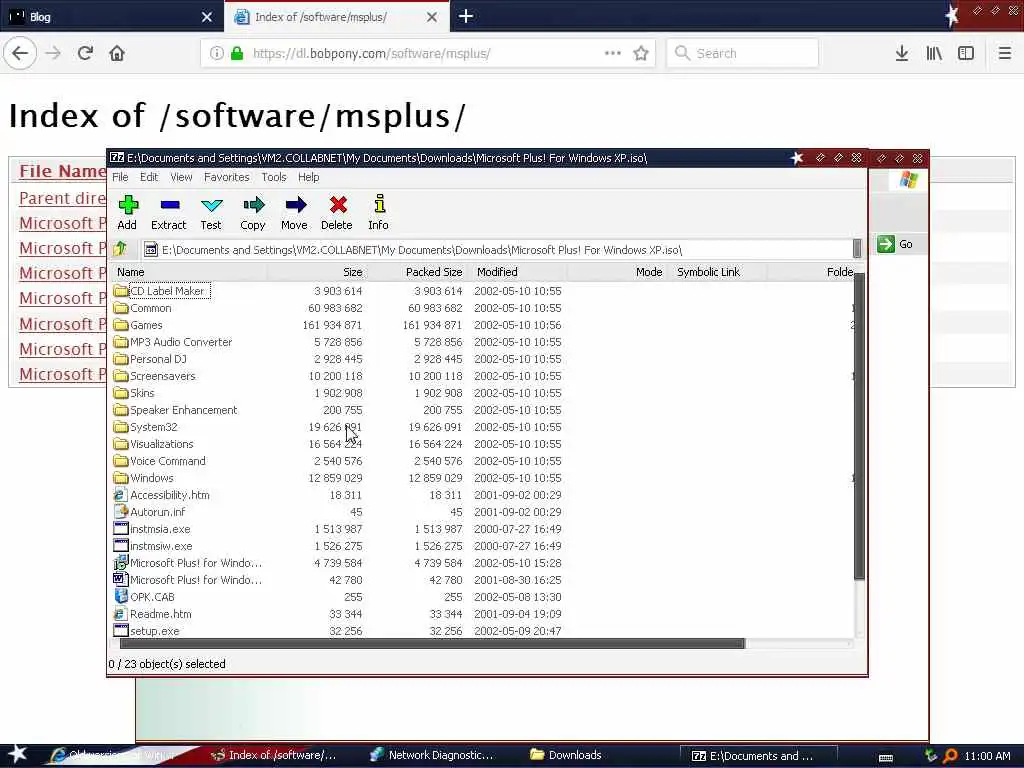Select the Autorun.inf file icon

click(120, 511)
